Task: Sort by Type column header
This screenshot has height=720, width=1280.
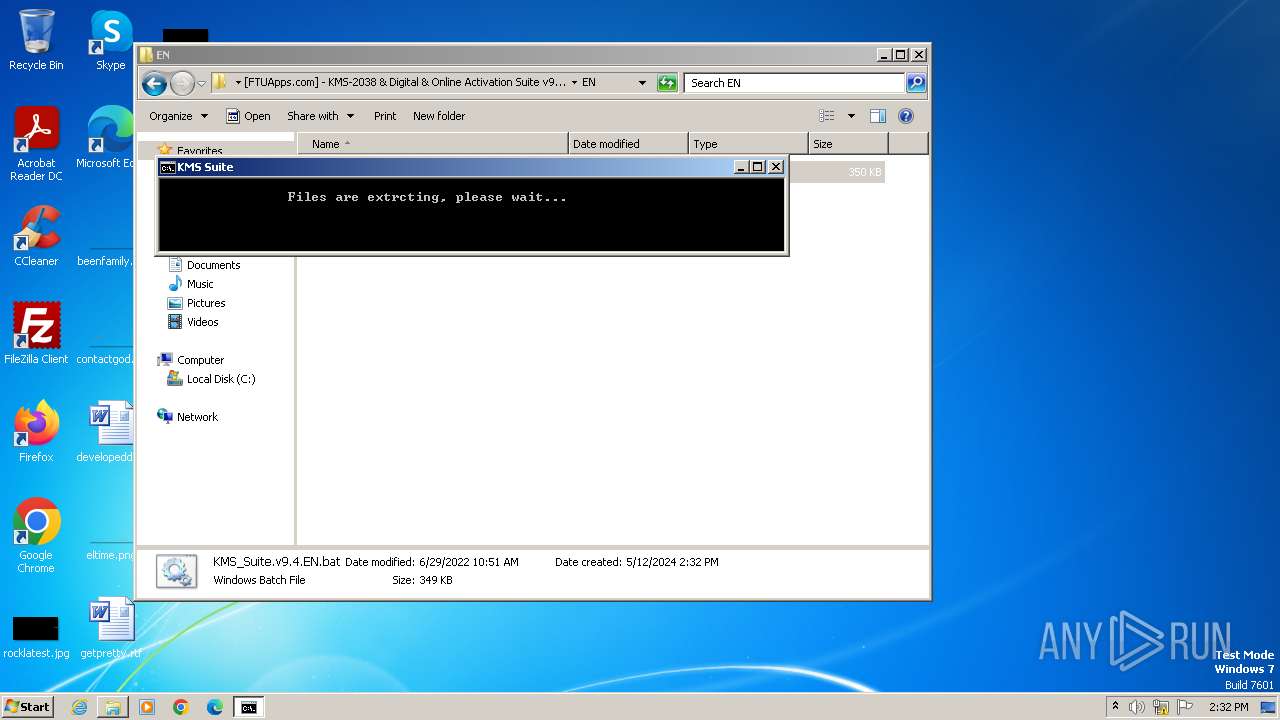Action: coord(748,144)
